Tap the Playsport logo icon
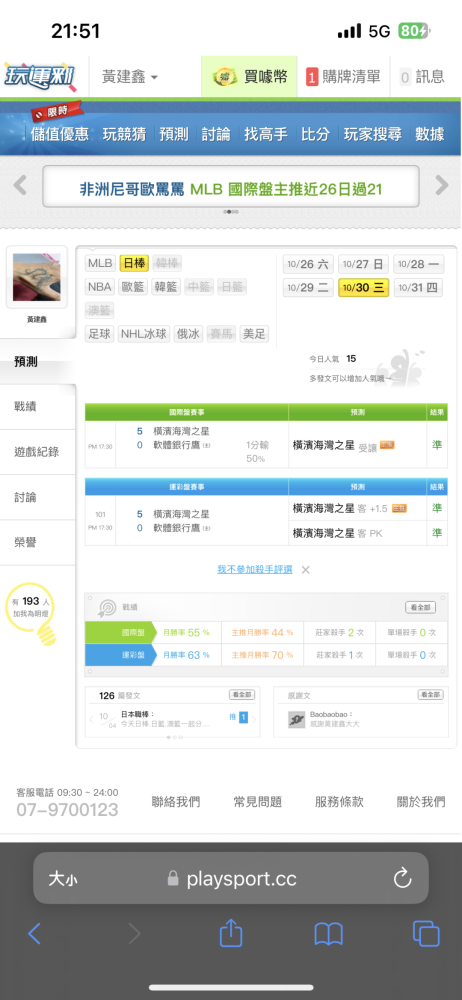The width and height of the screenshot is (462, 1000). pos(40,77)
